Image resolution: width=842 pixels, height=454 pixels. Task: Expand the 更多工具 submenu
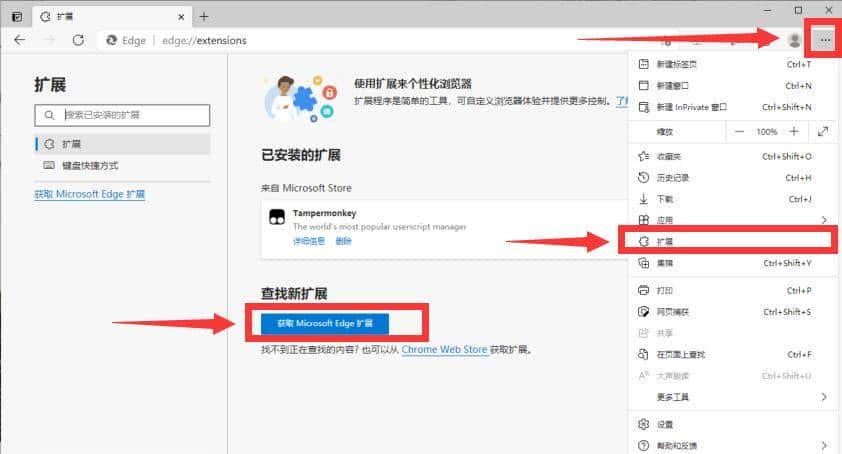[730, 397]
